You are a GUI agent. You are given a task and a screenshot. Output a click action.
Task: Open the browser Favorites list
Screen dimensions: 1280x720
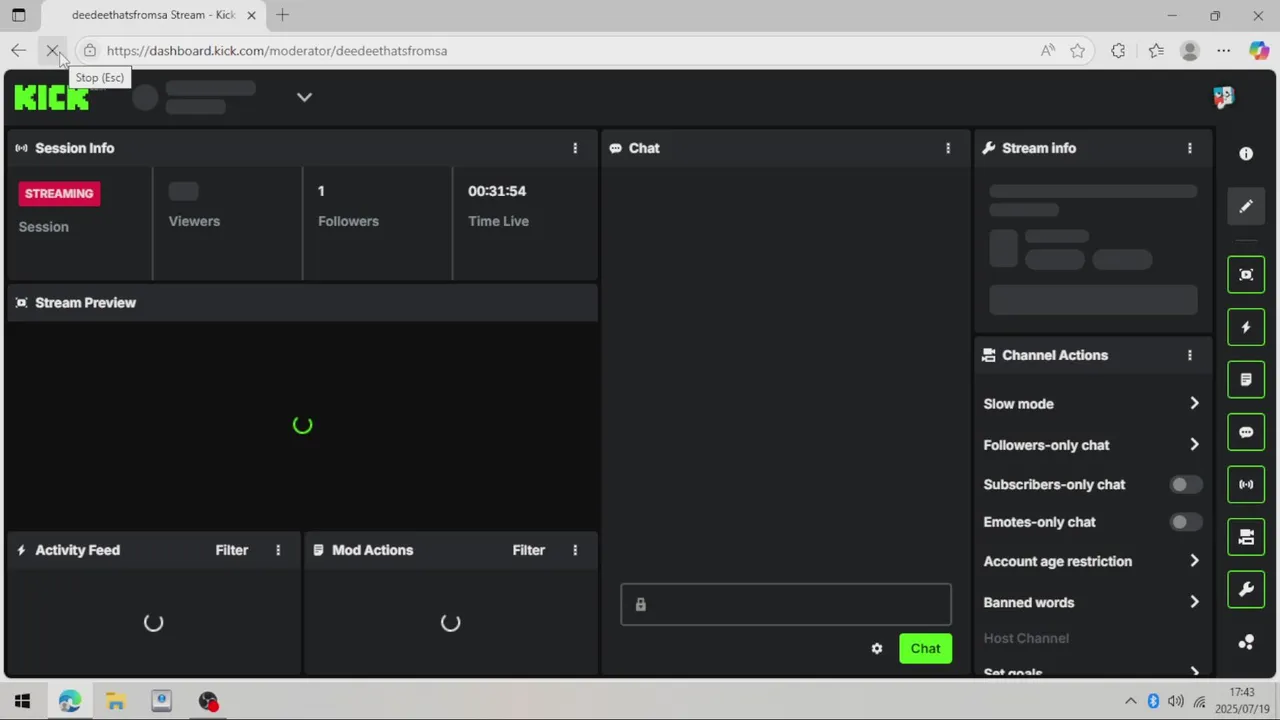1156,50
